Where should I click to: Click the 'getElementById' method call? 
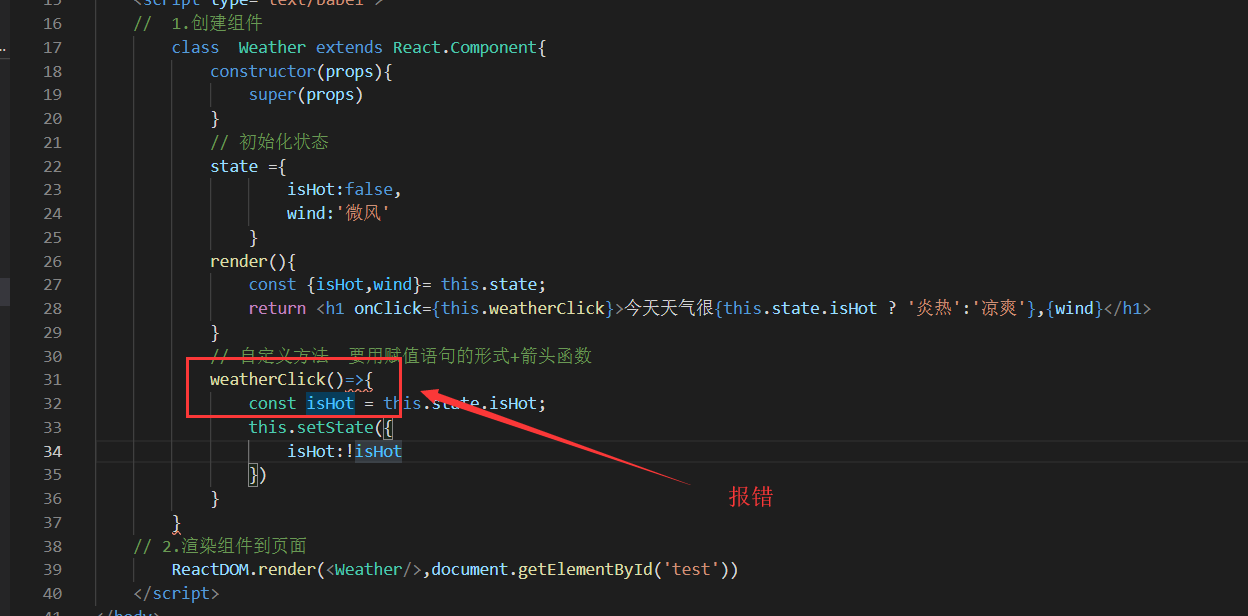pos(585,569)
